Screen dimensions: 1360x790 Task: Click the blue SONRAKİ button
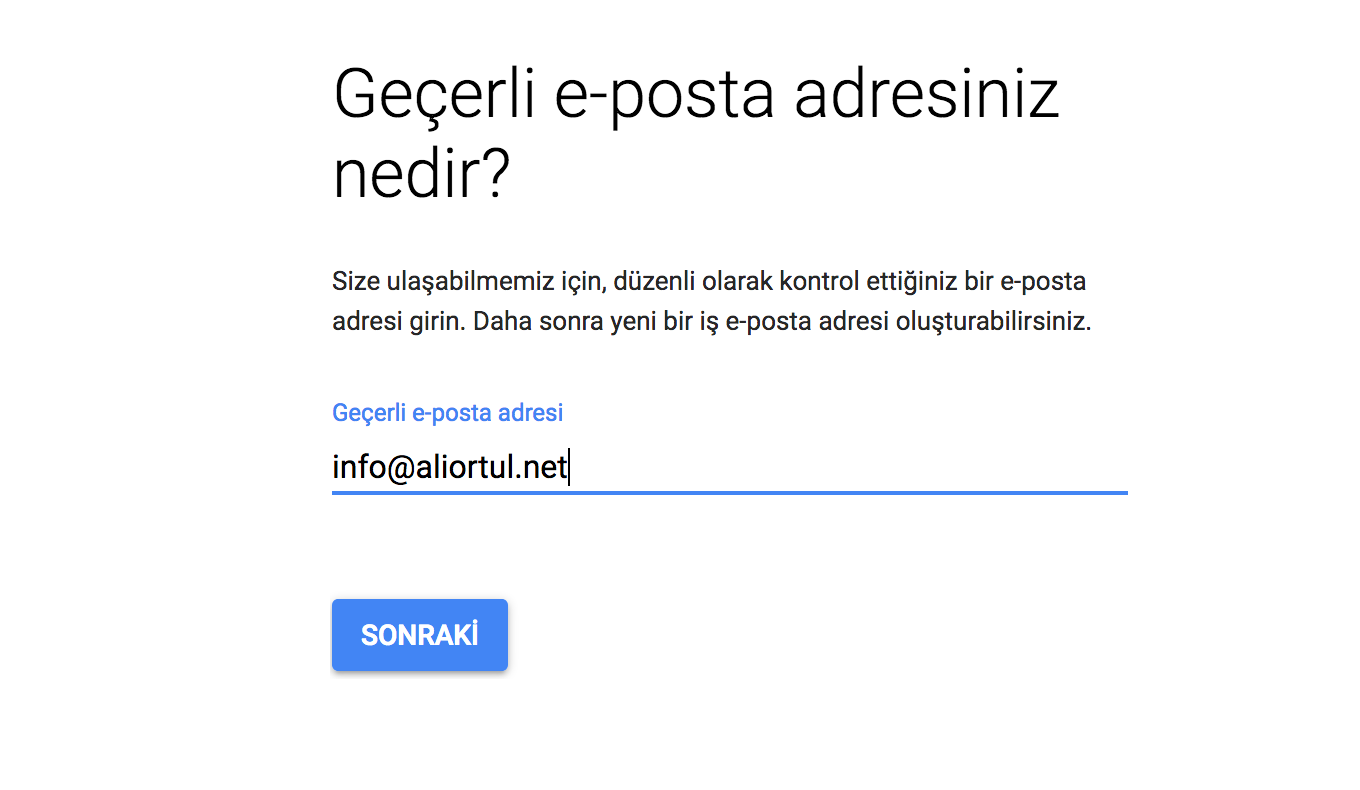[419, 635]
